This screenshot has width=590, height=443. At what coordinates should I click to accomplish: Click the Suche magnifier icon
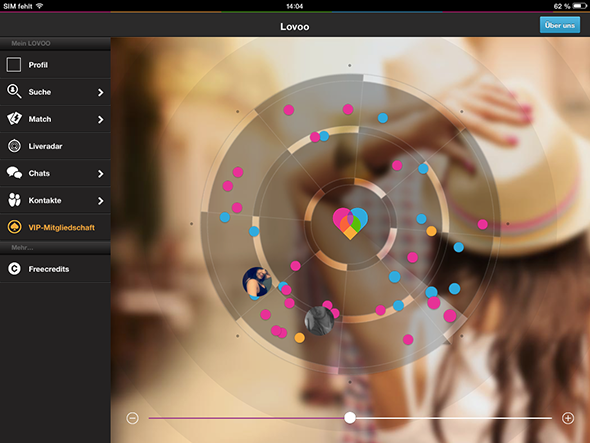tap(14, 91)
